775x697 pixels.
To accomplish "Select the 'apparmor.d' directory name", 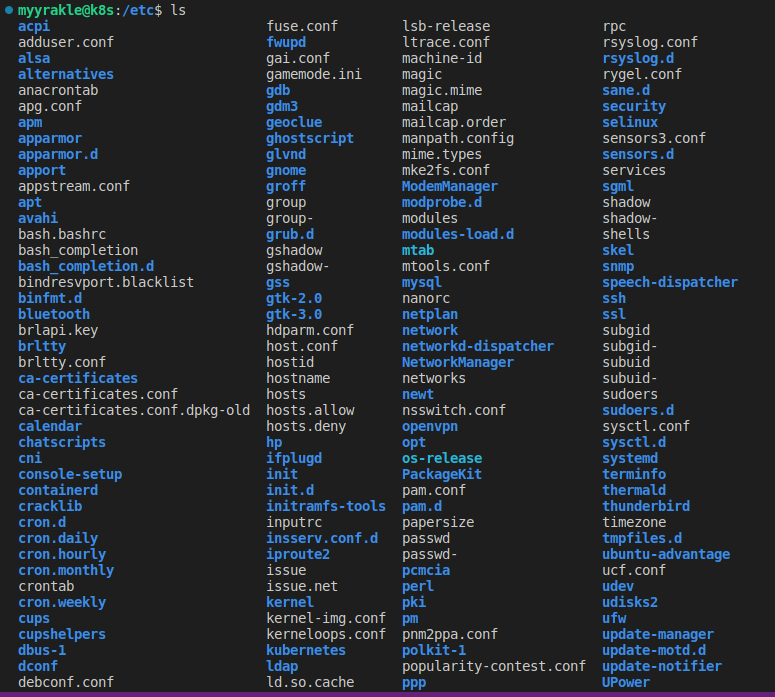I will click(x=58, y=154).
